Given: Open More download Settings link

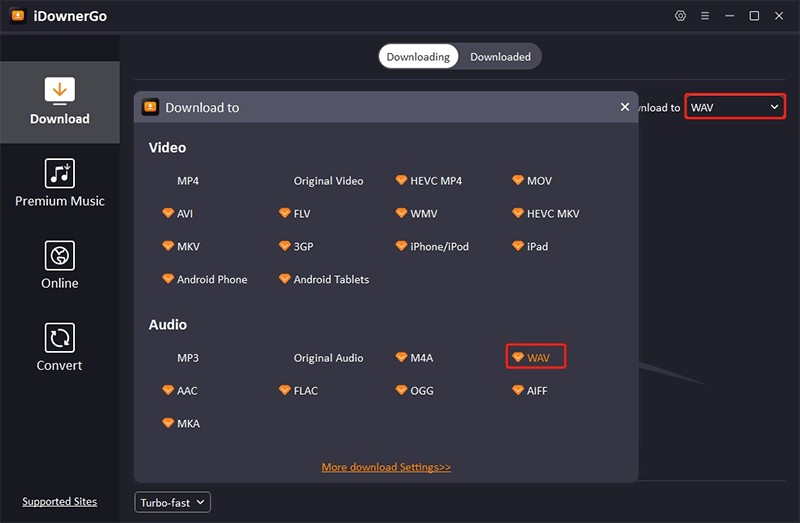Looking at the screenshot, I should pos(386,467).
